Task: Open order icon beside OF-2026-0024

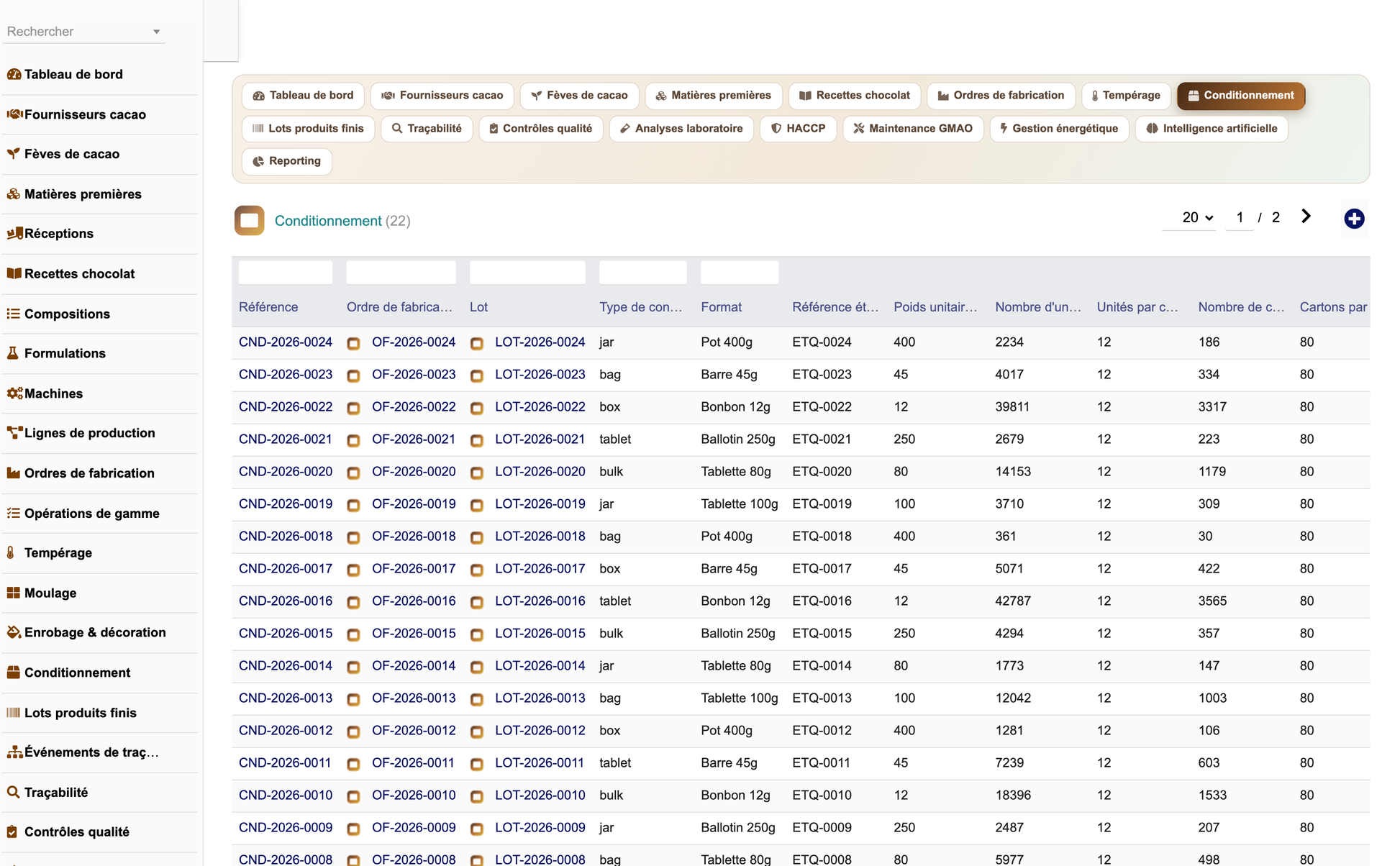Action: (353, 343)
